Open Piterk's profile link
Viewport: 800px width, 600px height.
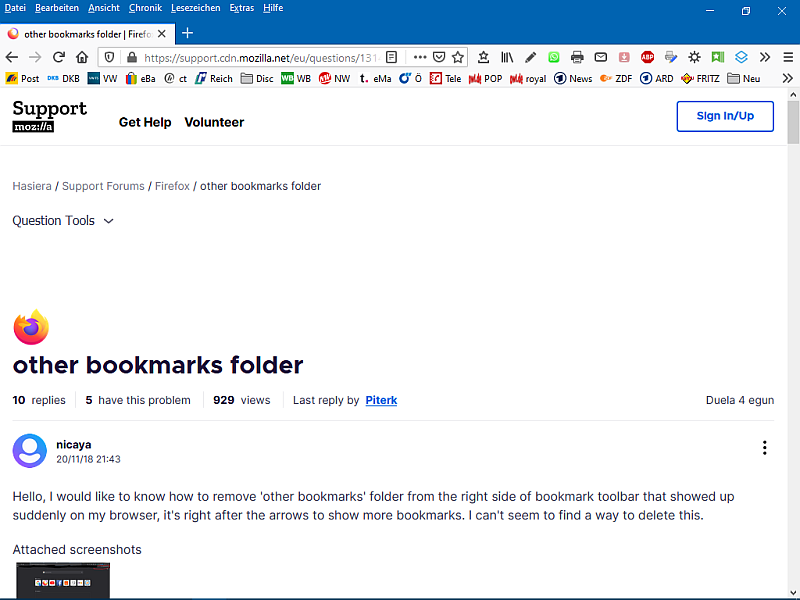(x=381, y=400)
